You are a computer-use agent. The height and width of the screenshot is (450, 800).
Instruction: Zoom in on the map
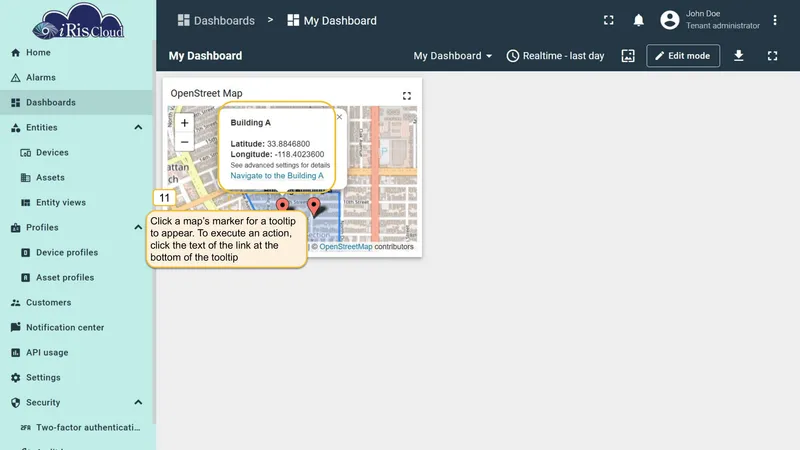(x=185, y=123)
